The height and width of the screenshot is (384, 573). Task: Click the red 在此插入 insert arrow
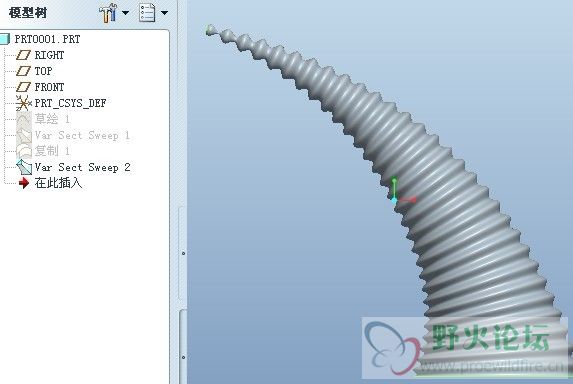point(24,183)
